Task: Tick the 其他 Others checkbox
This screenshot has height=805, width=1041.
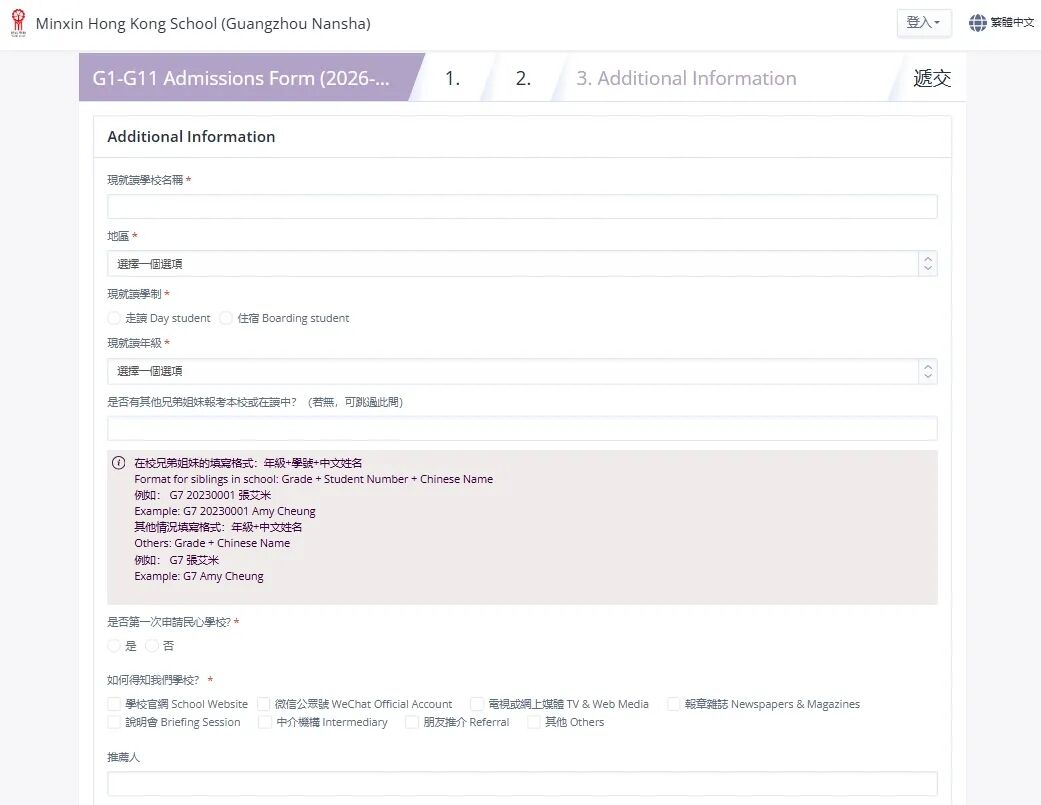Action: point(534,722)
